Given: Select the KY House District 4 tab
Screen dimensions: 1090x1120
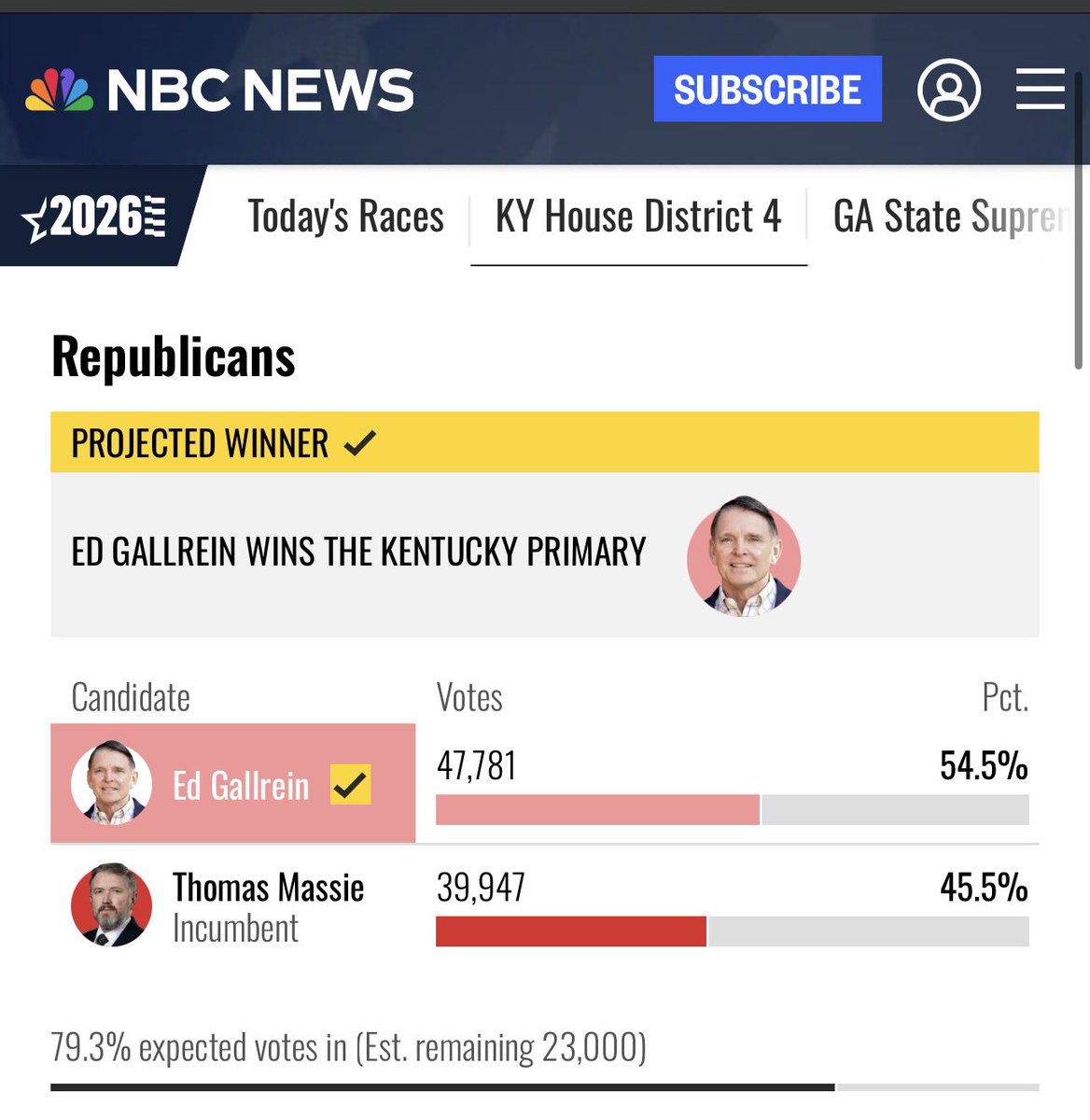Looking at the screenshot, I should coord(638,217).
